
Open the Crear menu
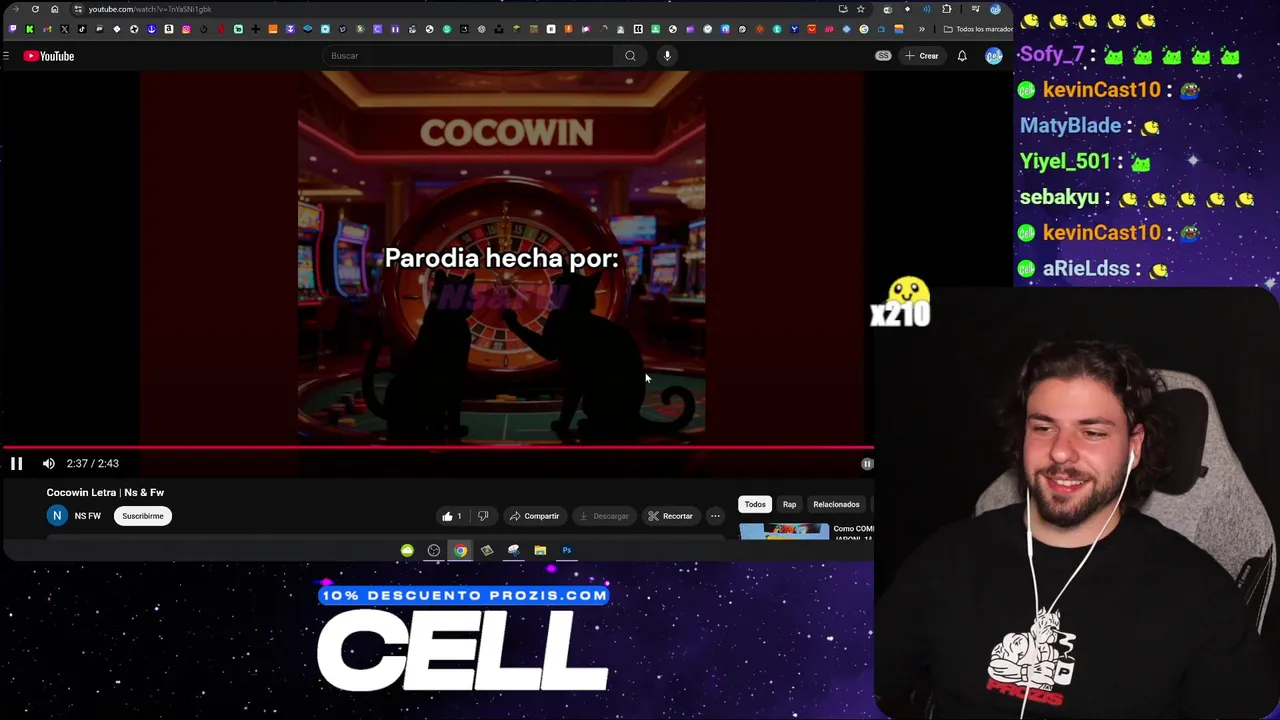[x=921, y=56]
